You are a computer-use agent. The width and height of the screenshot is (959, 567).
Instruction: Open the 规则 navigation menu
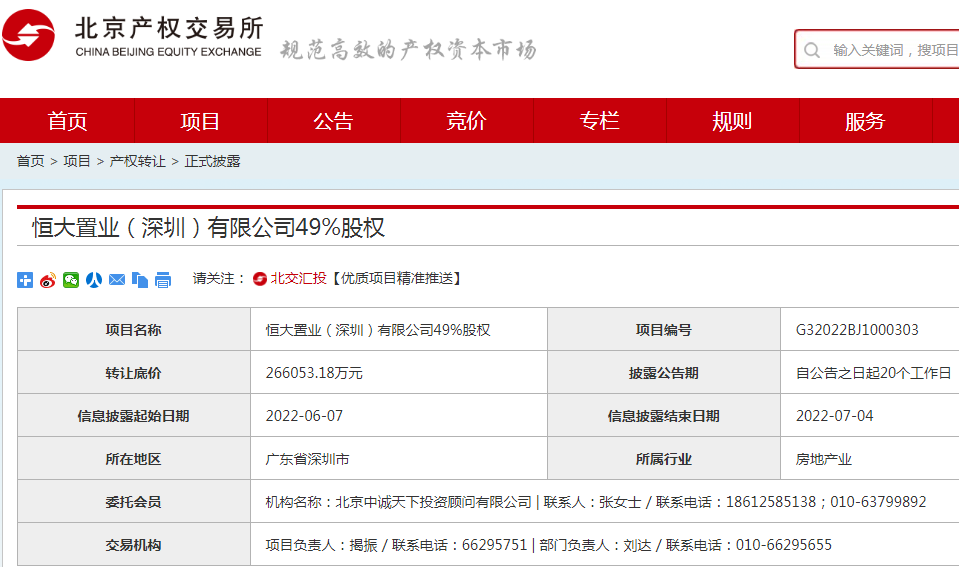point(732,121)
